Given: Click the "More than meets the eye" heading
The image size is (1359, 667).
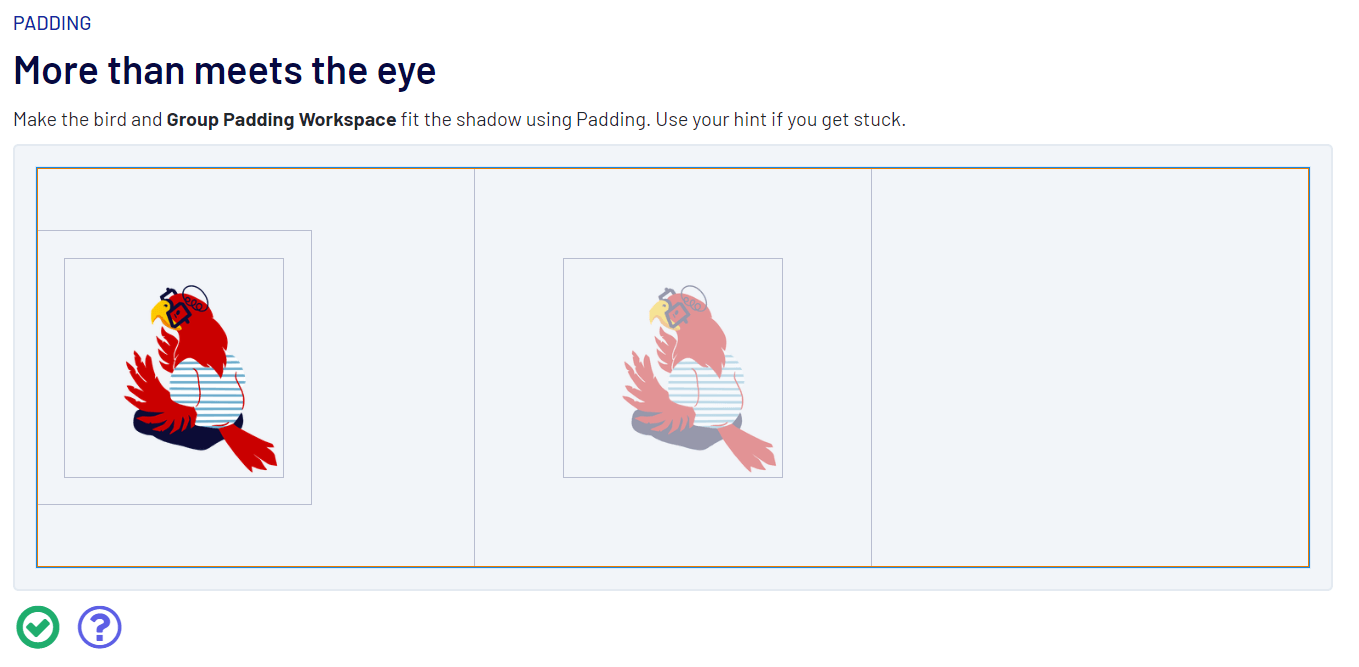Looking at the screenshot, I should (x=224, y=71).
